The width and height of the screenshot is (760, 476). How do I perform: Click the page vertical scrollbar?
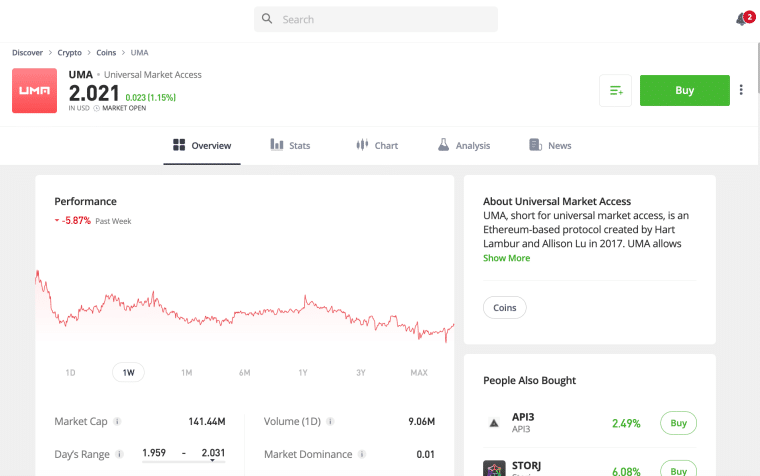[758, 68]
